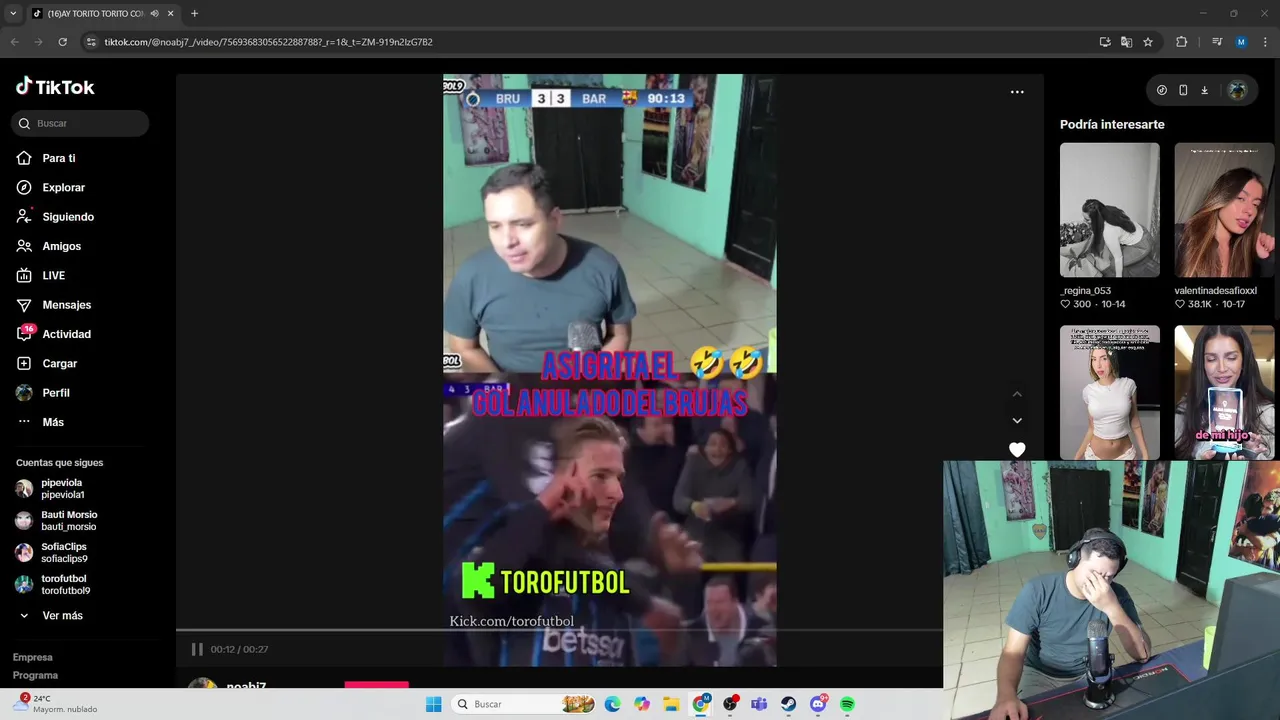Screen dimensions: 1280x720
Task: Open File Explorer from taskbar
Action: click(671, 704)
